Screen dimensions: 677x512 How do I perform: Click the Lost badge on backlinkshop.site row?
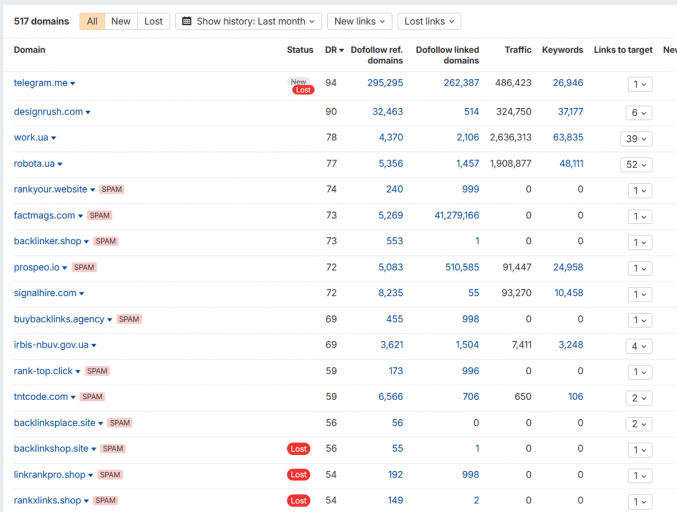(x=299, y=449)
